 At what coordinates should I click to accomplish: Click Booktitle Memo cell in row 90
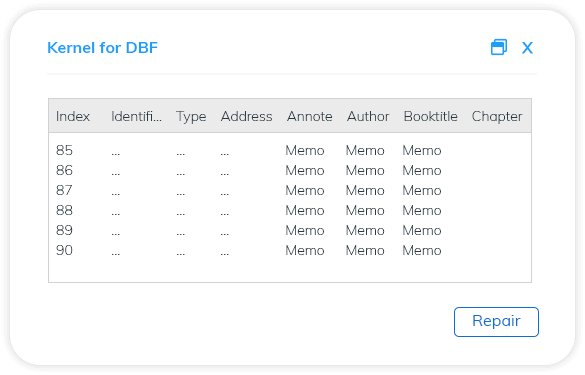(x=422, y=250)
